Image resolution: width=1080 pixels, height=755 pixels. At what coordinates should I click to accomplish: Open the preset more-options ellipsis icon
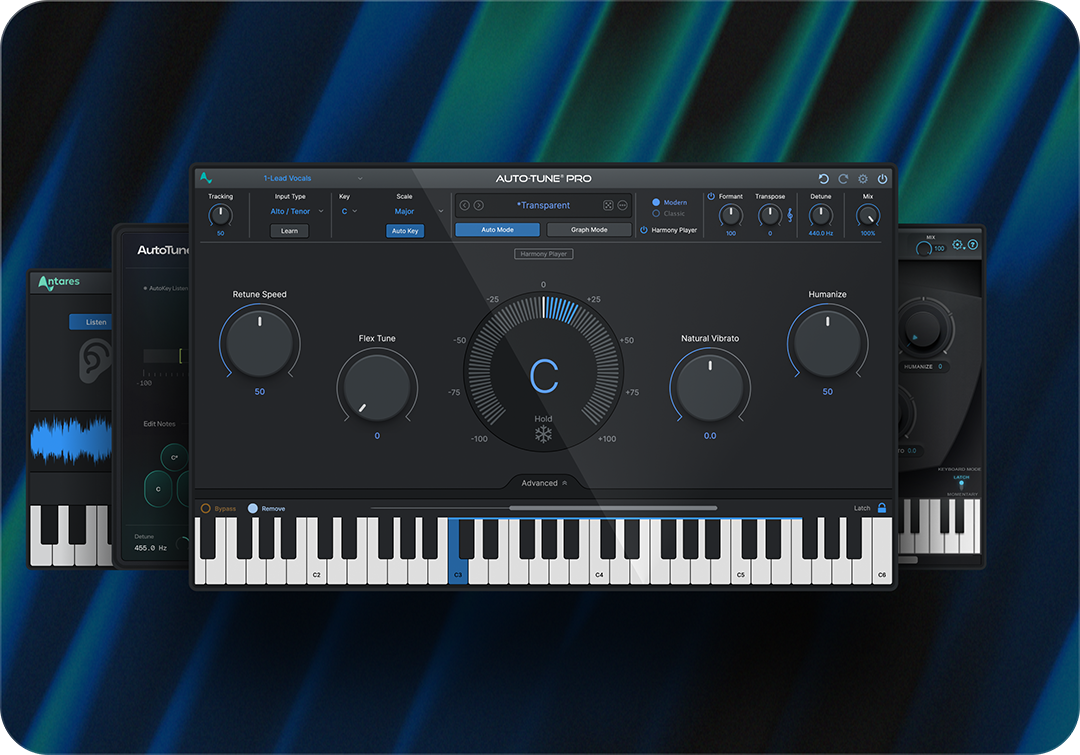pyautogui.click(x=622, y=205)
